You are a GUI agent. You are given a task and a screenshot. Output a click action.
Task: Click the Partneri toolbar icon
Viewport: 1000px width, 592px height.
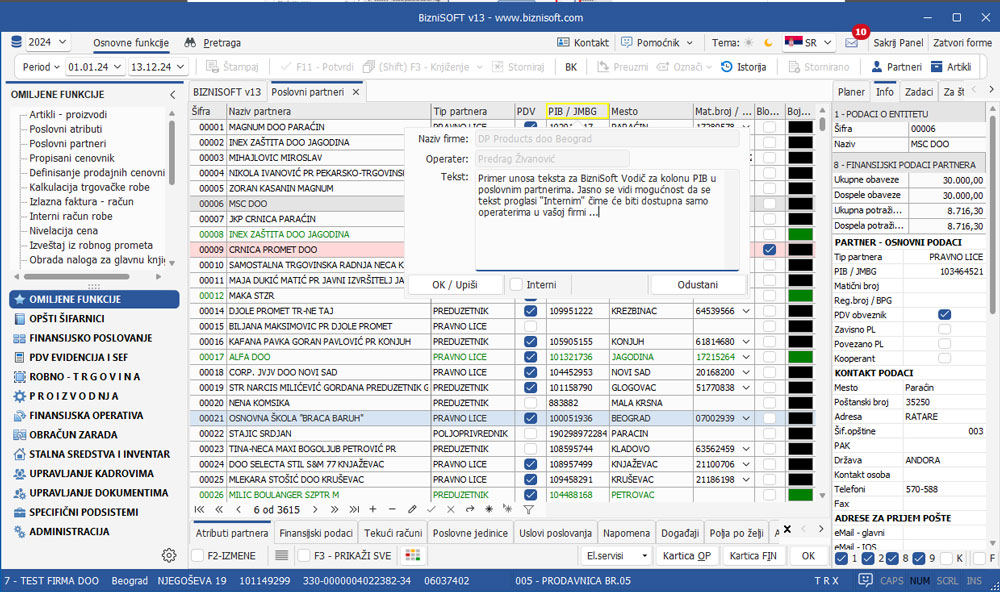(877, 67)
